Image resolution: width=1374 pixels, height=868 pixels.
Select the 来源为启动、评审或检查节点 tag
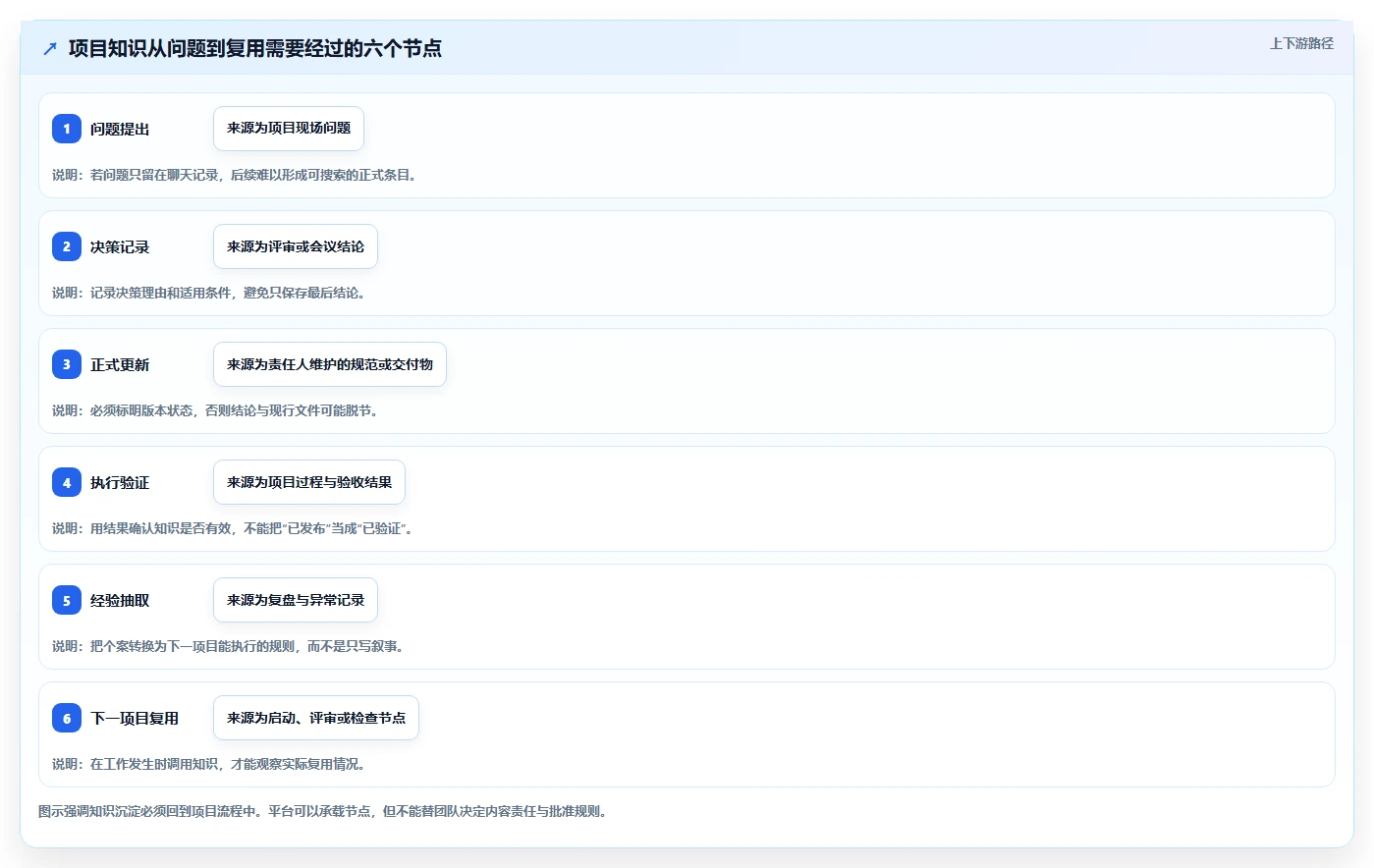click(316, 718)
